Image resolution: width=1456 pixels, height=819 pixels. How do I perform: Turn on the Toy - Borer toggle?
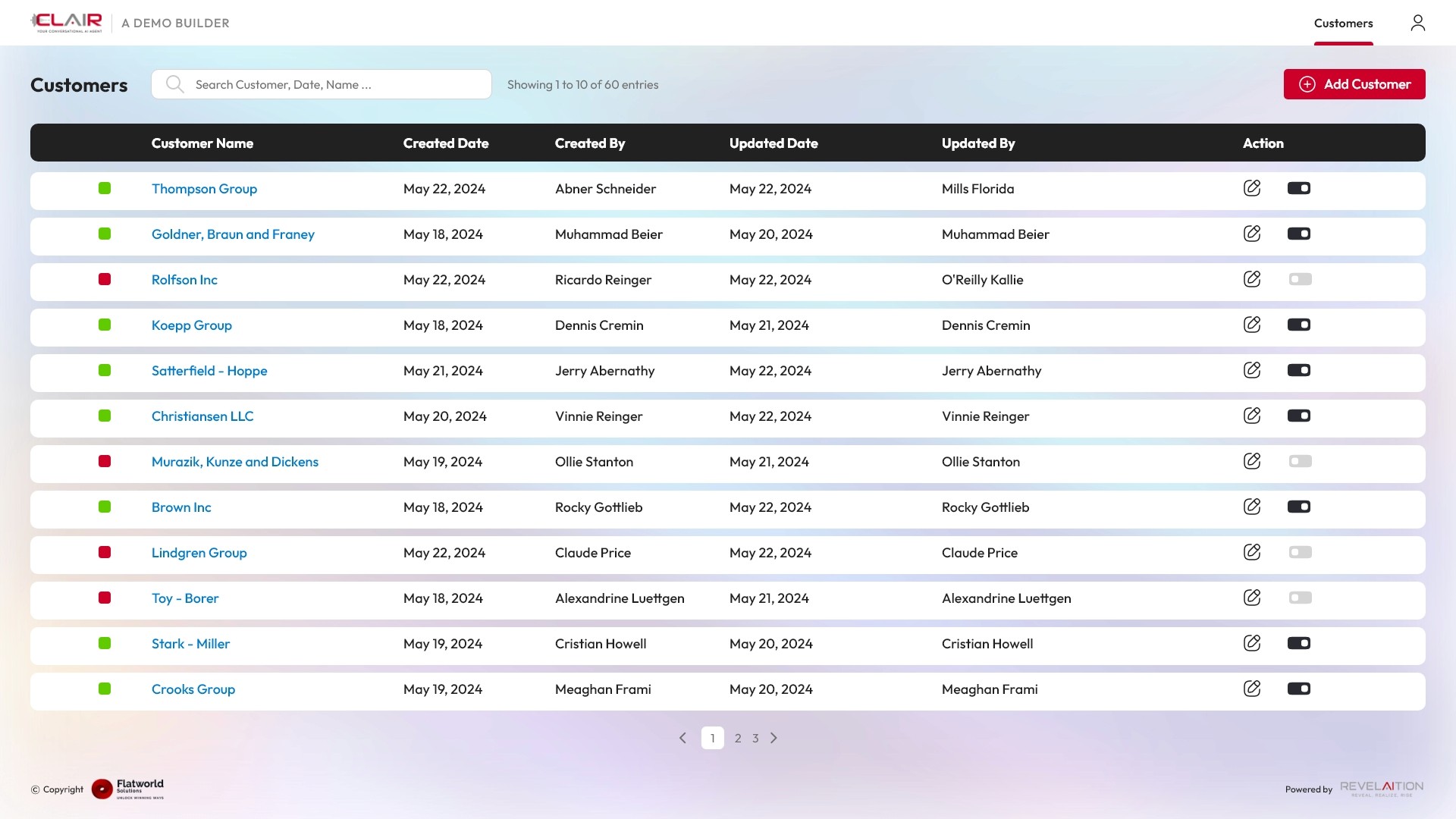pos(1300,598)
